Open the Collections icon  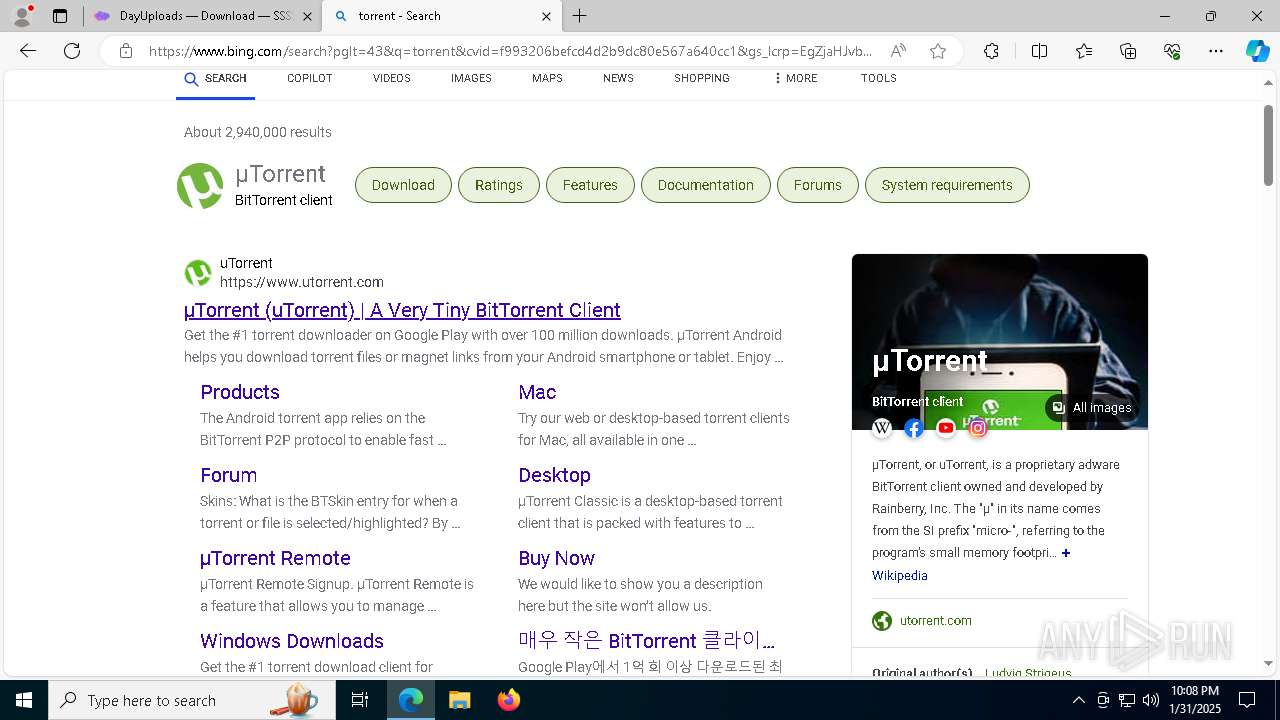pyautogui.click(x=1128, y=51)
